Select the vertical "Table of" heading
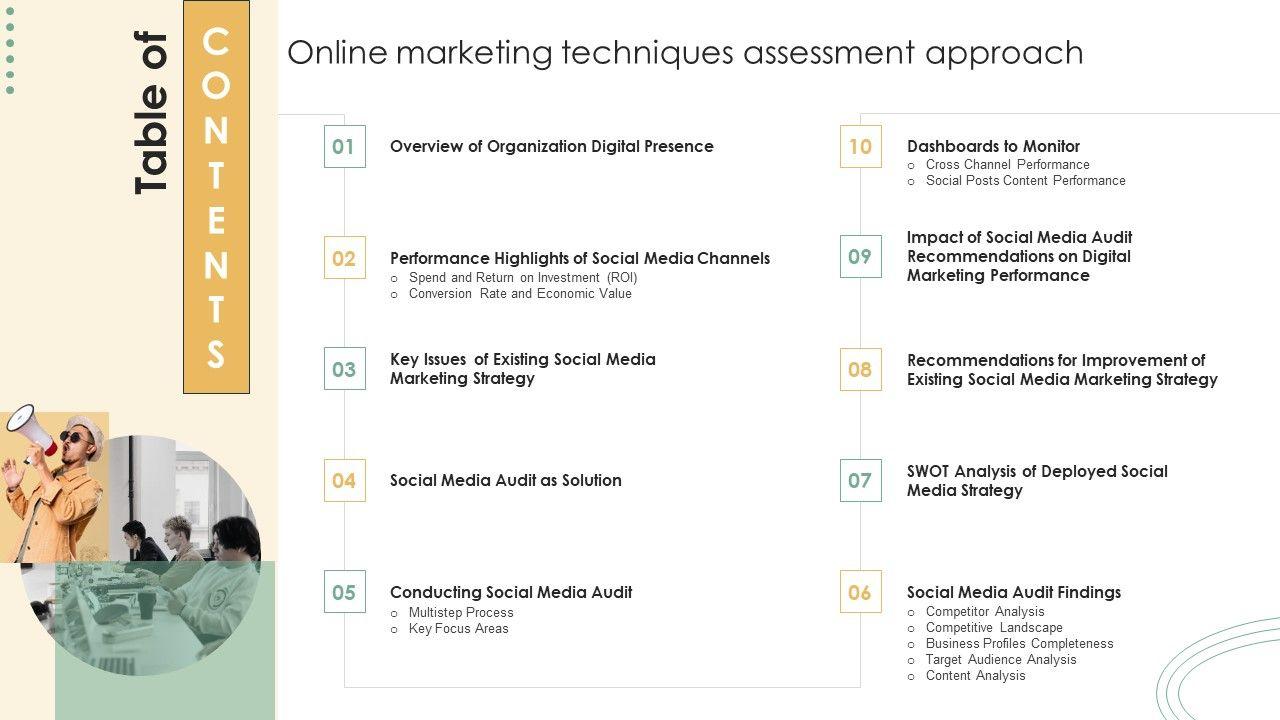1280x720 pixels. (151, 113)
